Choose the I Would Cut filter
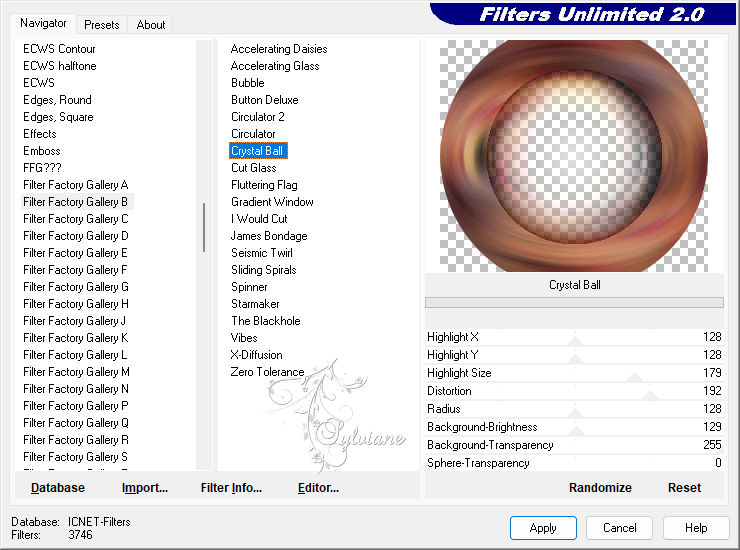 coord(259,219)
